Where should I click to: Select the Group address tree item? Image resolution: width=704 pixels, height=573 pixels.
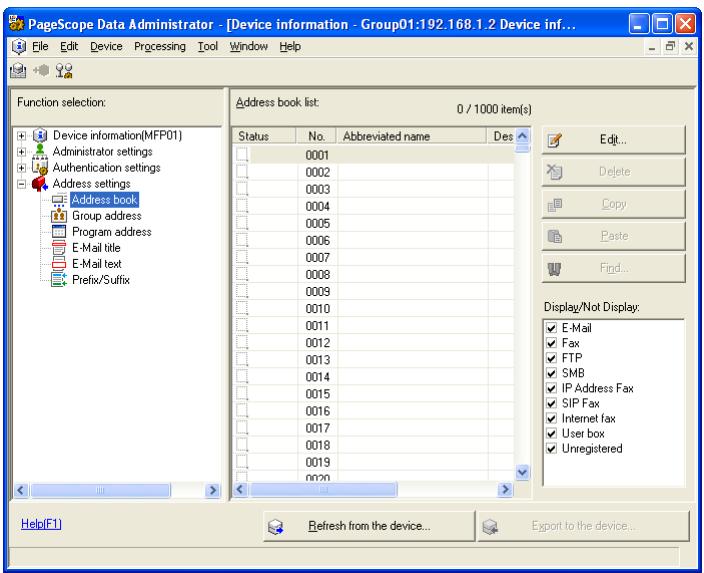pyautogui.click(x=107, y=216)
